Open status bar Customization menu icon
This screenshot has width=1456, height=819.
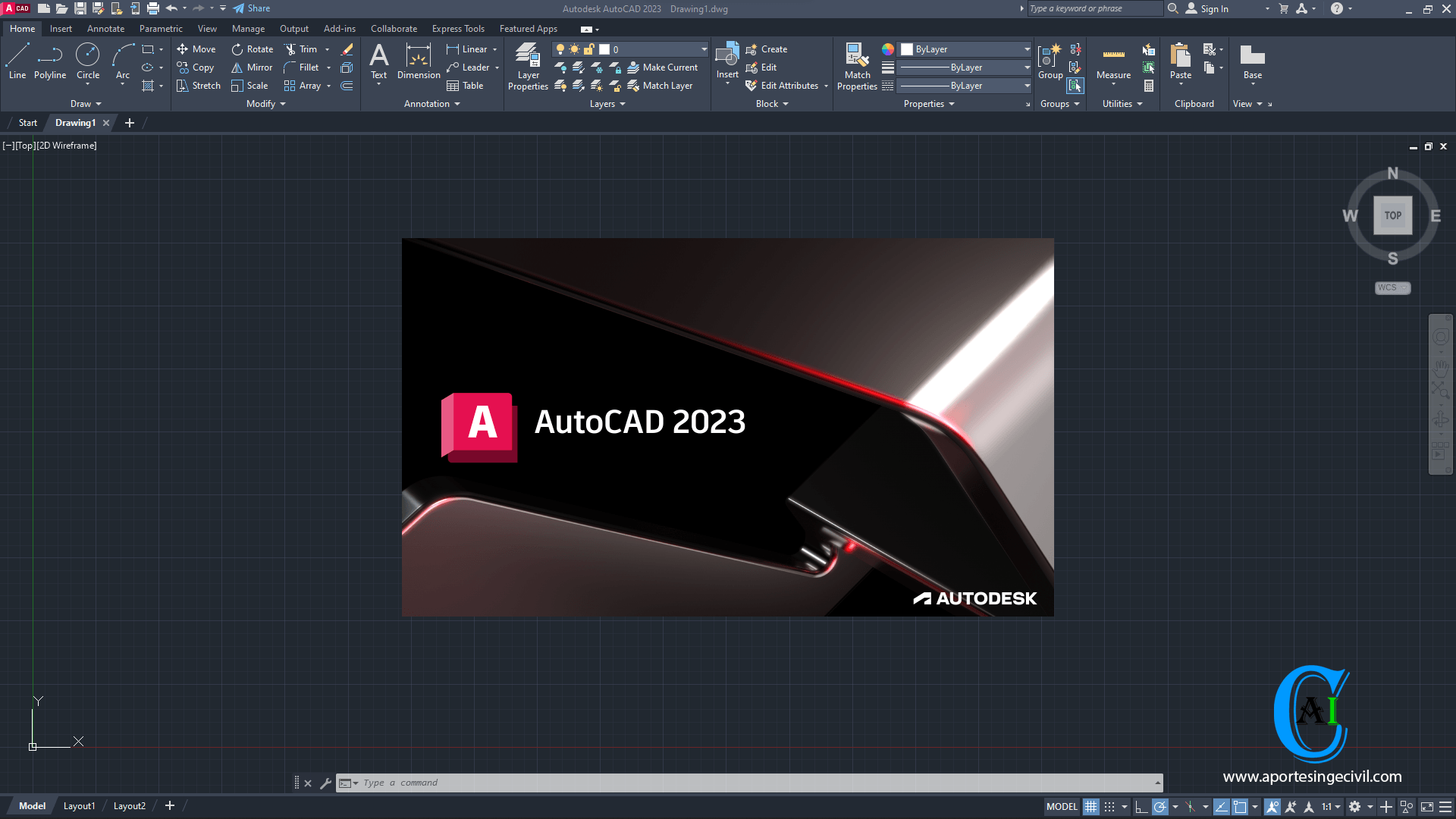(1445, 807)
